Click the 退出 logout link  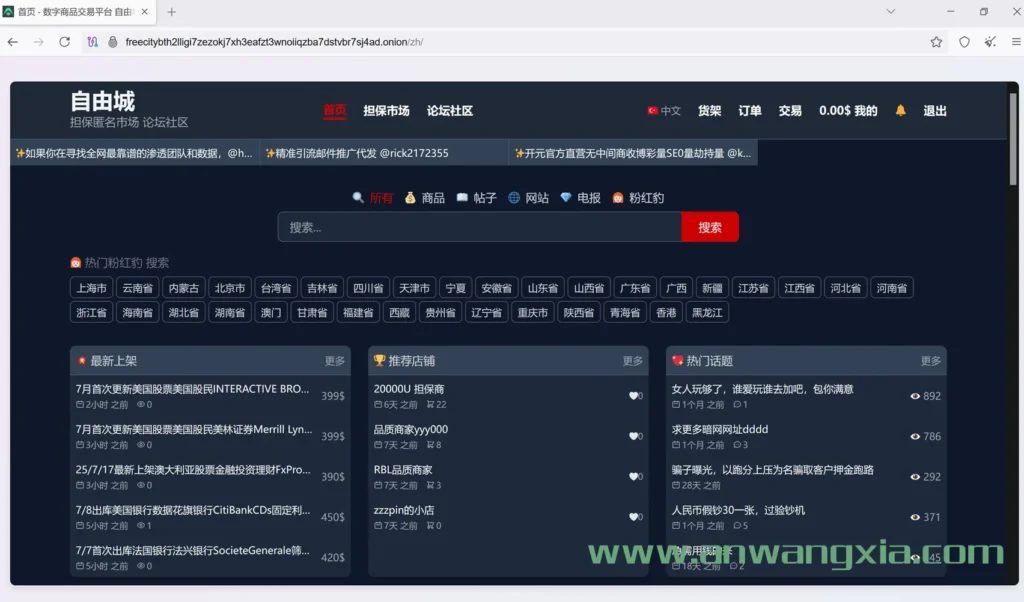(x=935, y=111)
